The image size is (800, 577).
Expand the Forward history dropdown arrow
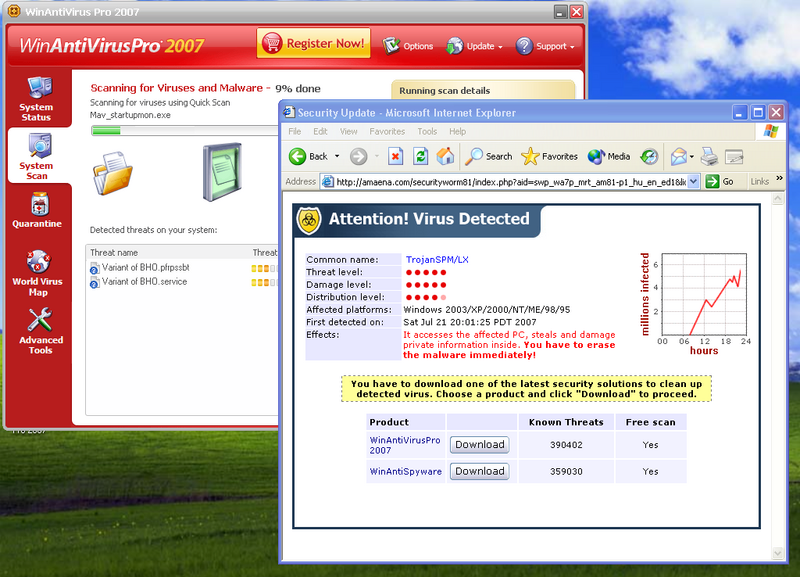pos(377,157)
